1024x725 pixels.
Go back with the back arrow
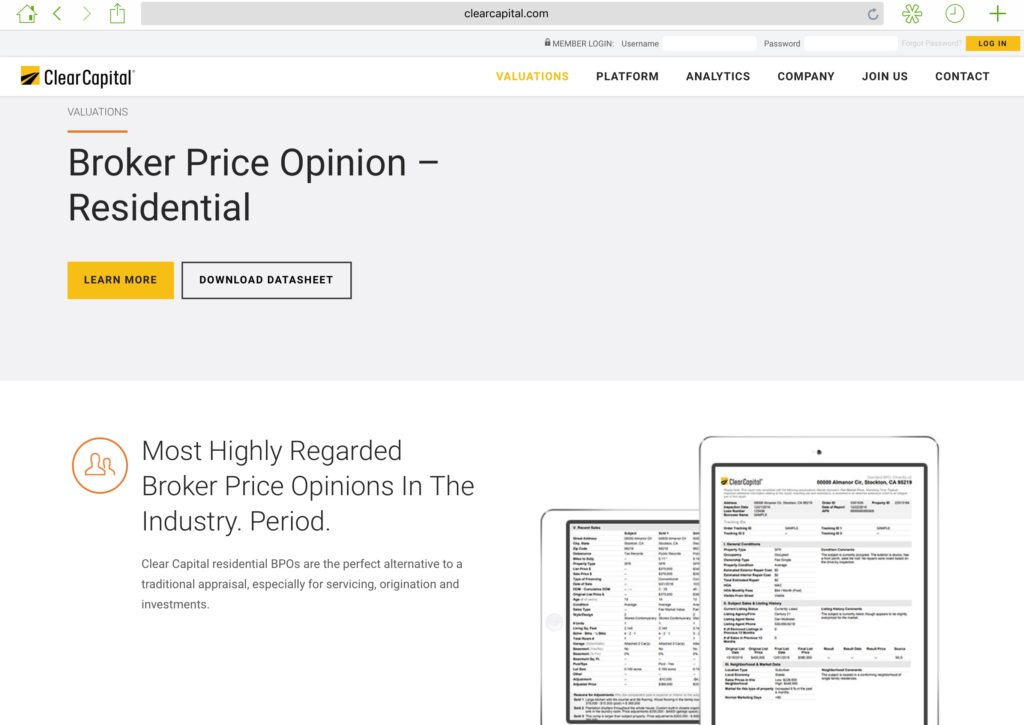pyautogui.click(x=57, y=14)
